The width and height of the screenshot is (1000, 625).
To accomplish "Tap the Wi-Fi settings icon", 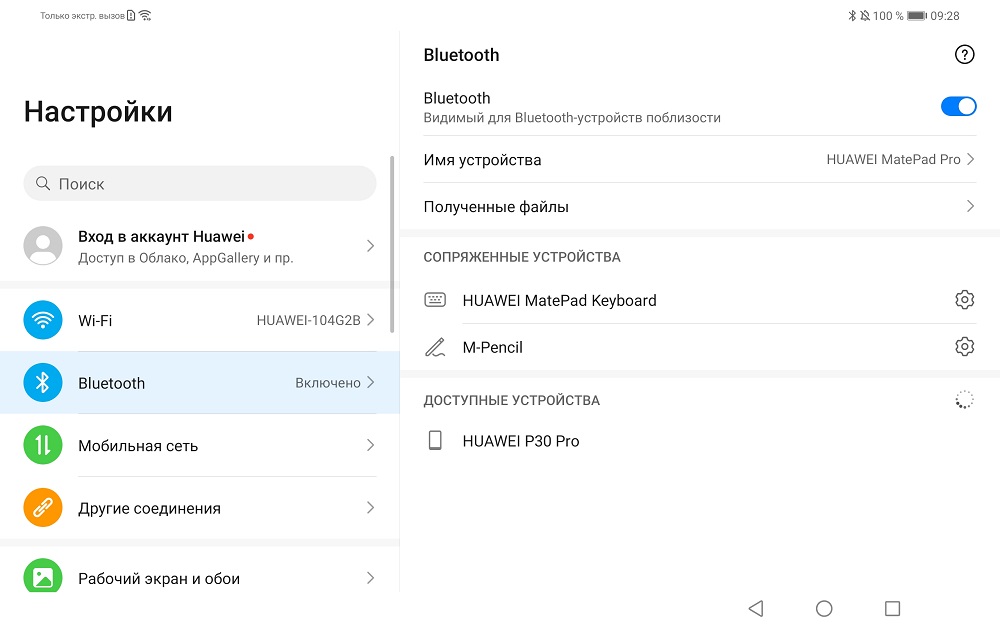I will click(43, 320).
